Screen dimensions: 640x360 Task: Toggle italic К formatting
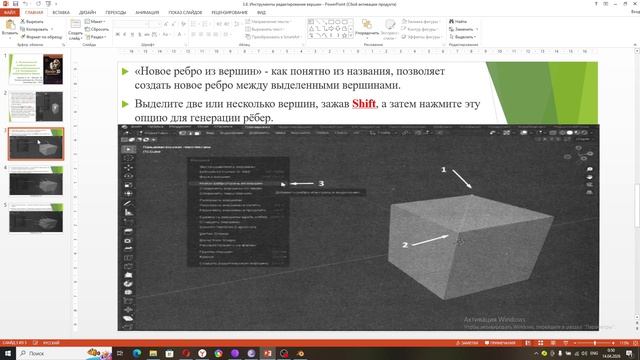coord(124,35)
